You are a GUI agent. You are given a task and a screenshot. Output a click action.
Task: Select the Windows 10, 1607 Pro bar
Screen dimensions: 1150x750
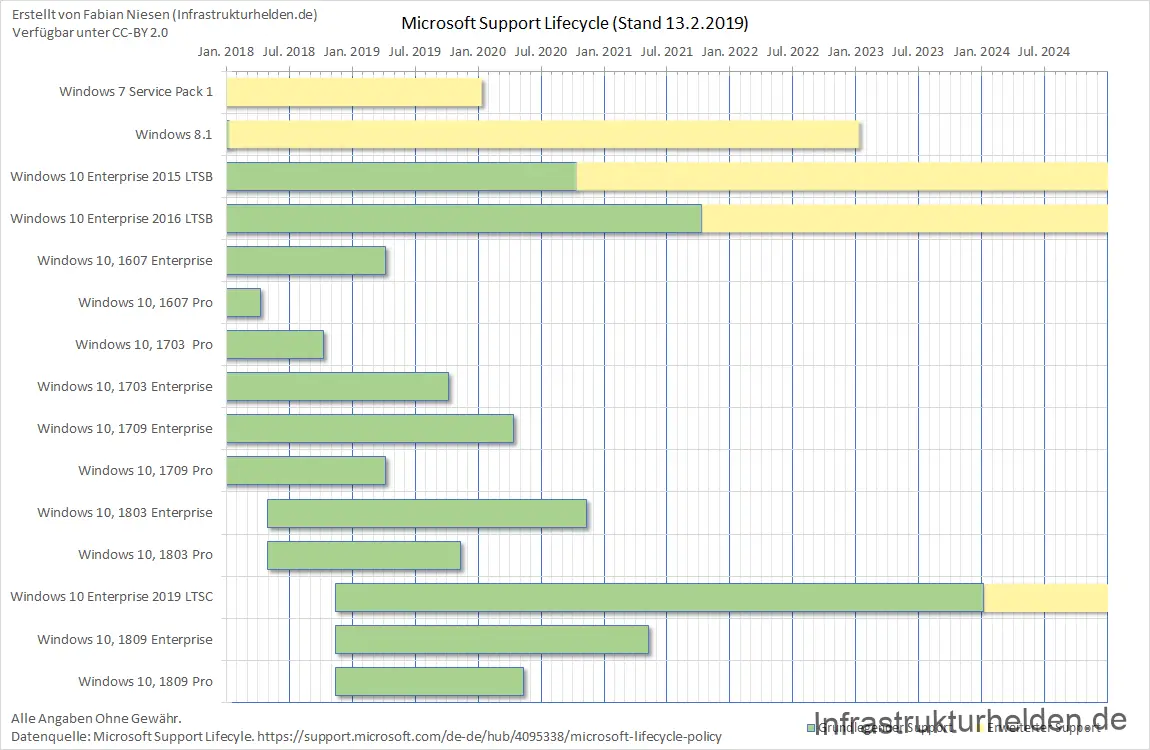pos(244,303)
